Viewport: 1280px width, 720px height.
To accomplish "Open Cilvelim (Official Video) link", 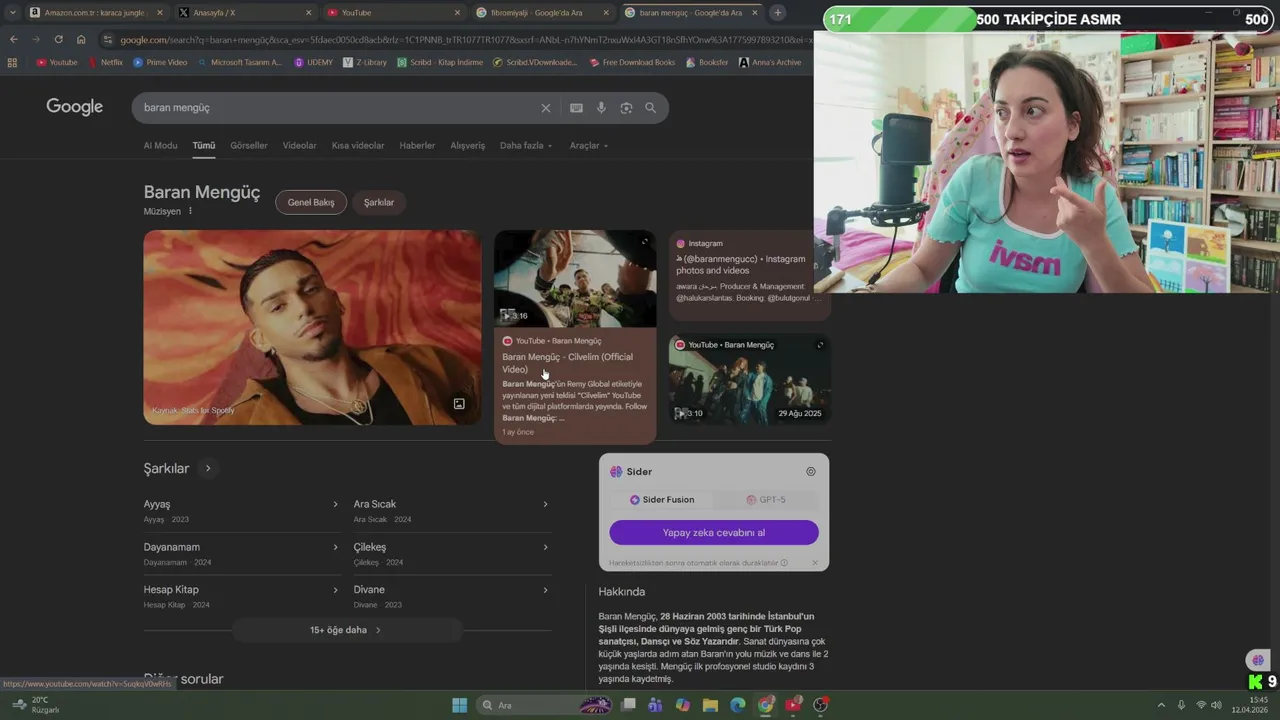I will coord(567,363).
